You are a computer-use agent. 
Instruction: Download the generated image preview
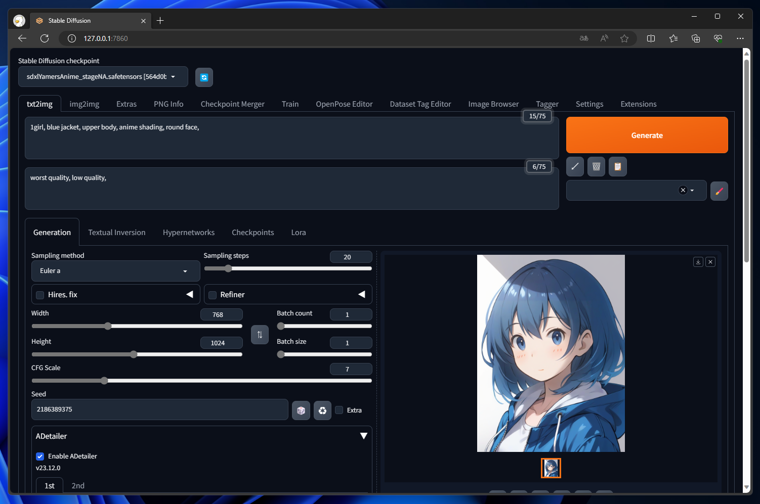[x=698, y=262]
